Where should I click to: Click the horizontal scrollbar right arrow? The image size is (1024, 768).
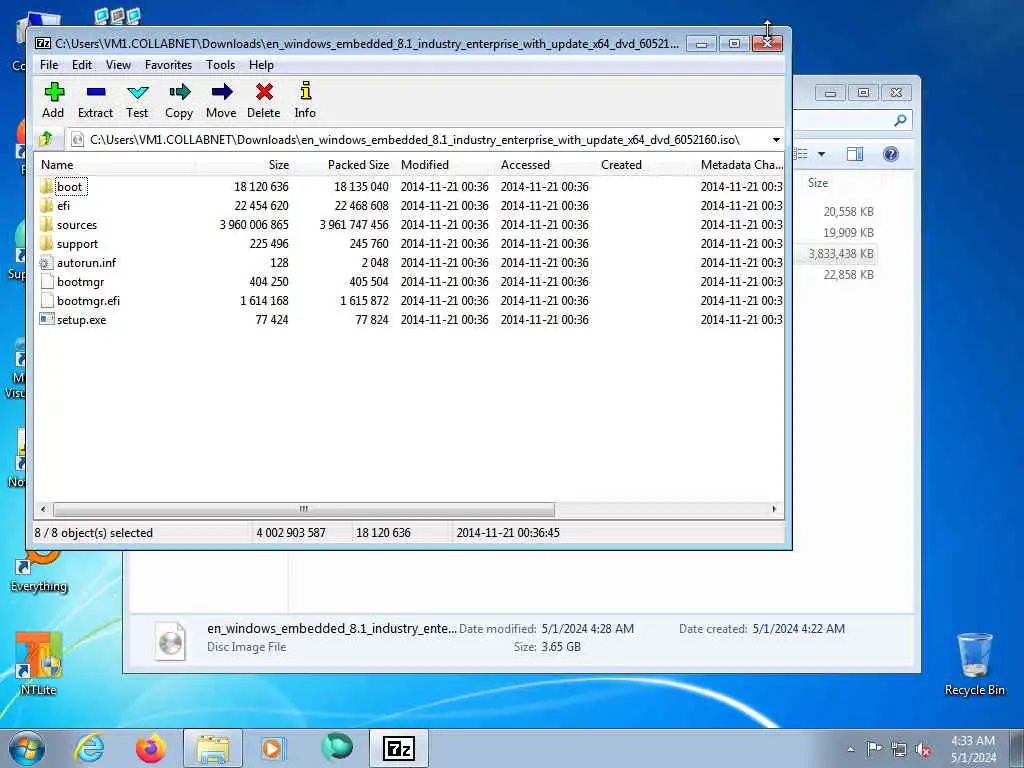(775, 509)
